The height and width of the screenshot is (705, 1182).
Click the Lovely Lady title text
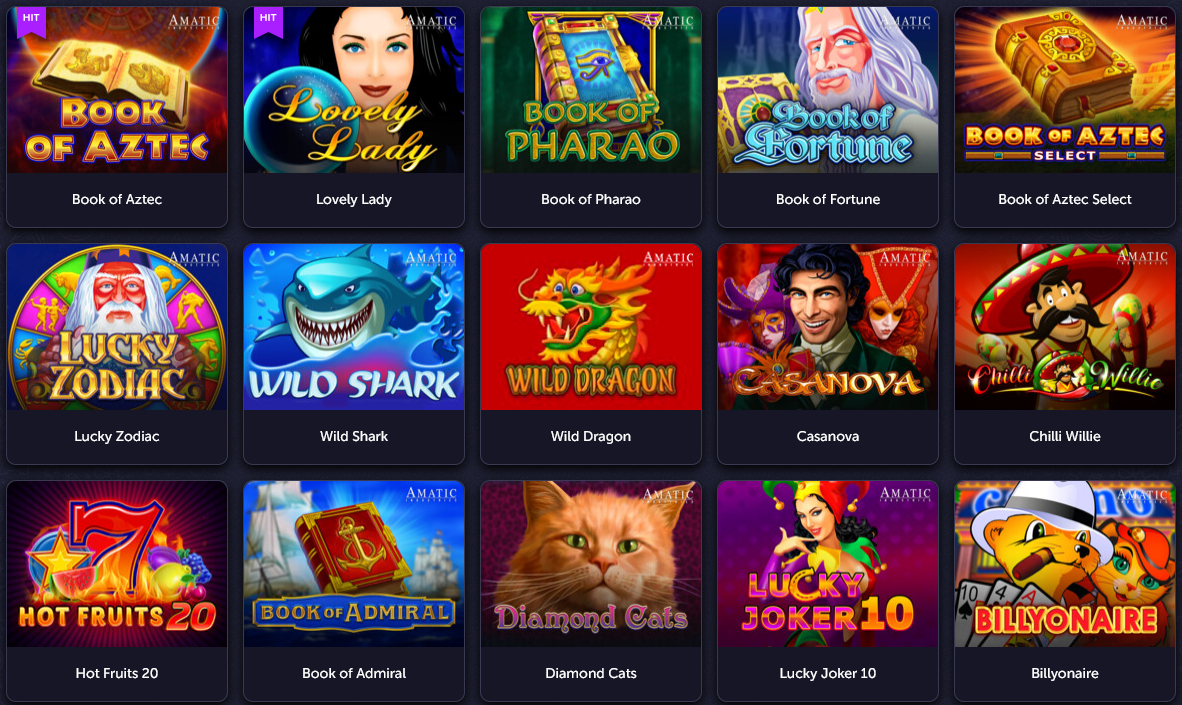[x=354, y=199]
